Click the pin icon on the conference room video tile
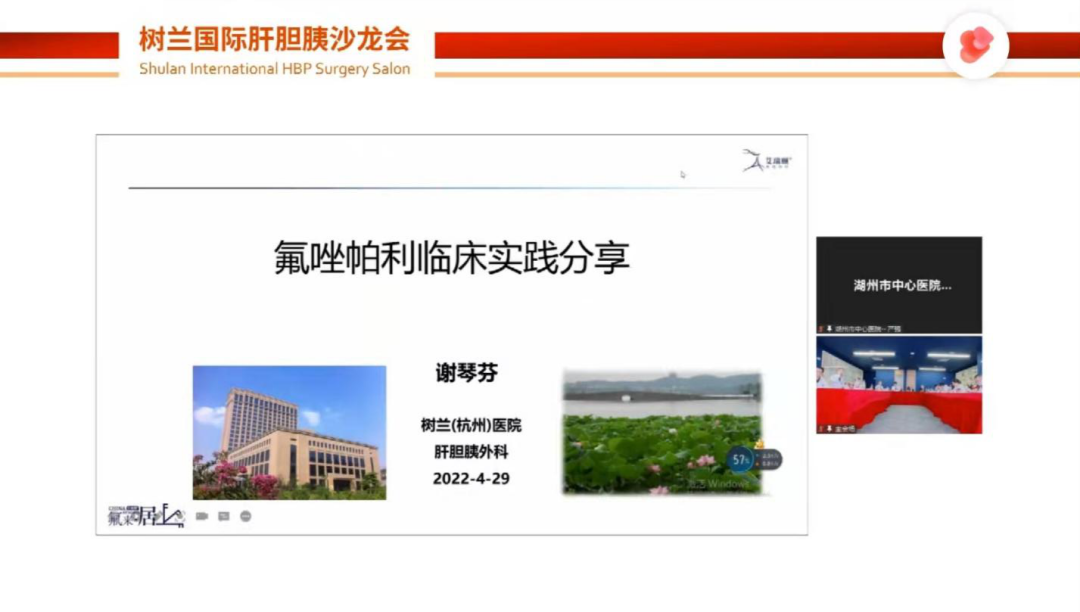The width and height of the screenshot is (1080, 612). 829,429
